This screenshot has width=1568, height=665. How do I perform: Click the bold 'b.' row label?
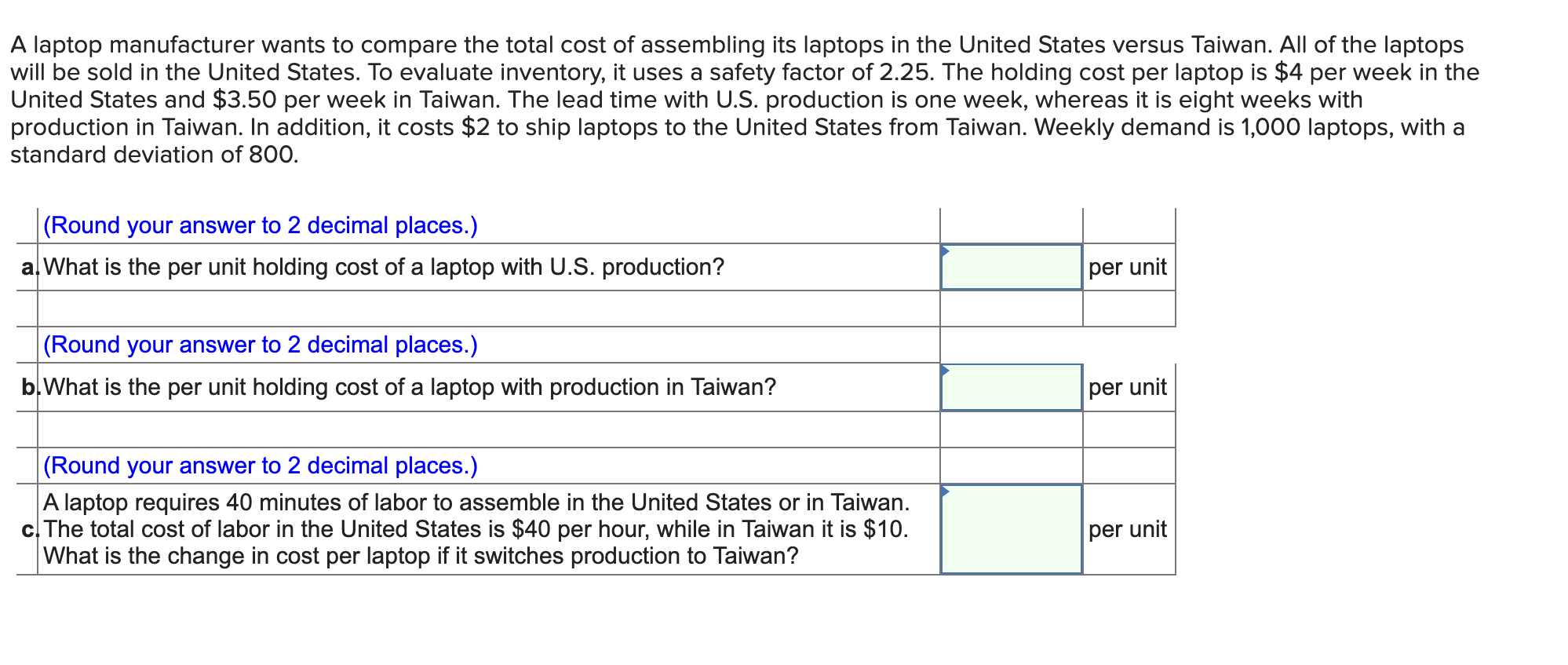pos(28,387)
